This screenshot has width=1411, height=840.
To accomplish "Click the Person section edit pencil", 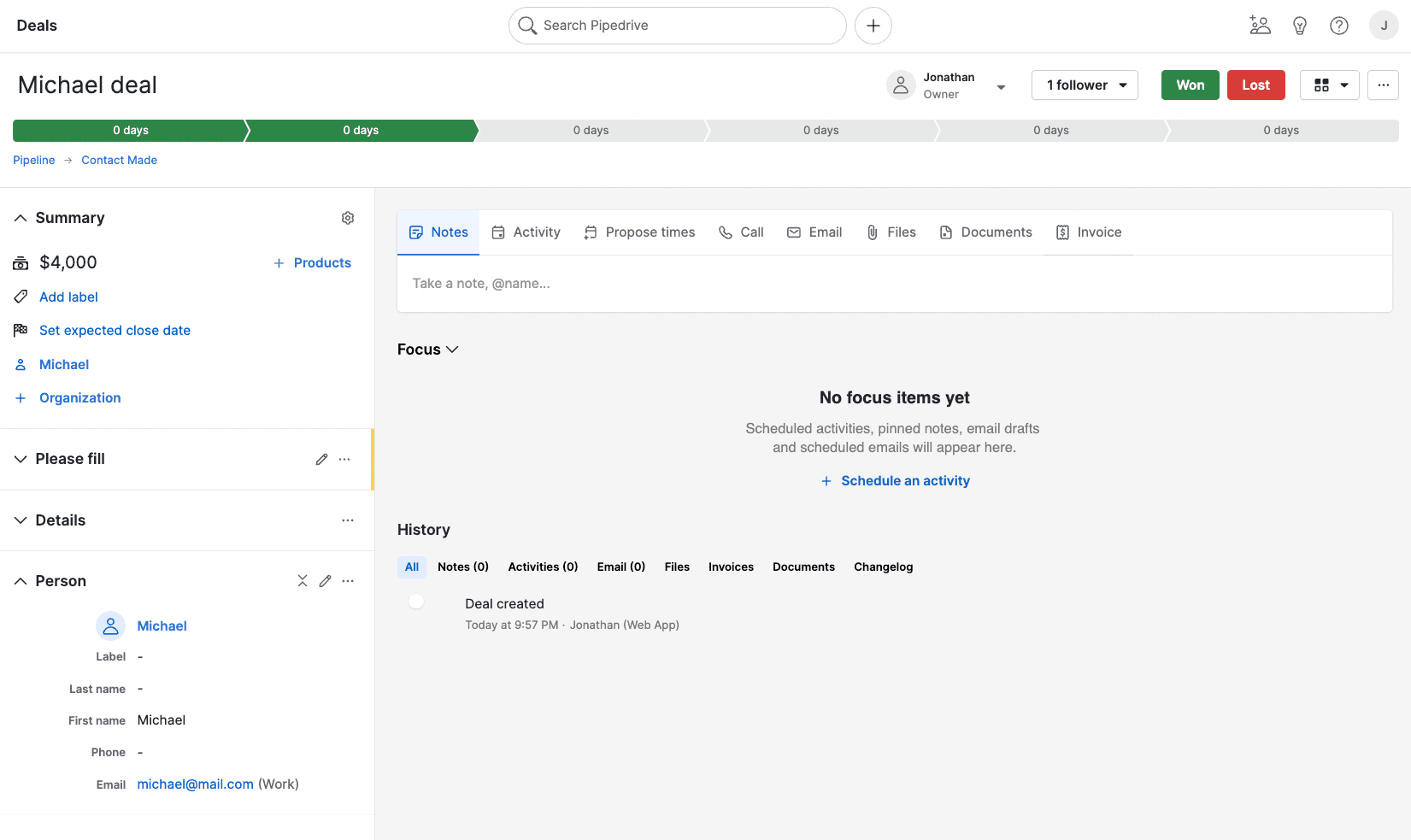I will pos(325,581).
